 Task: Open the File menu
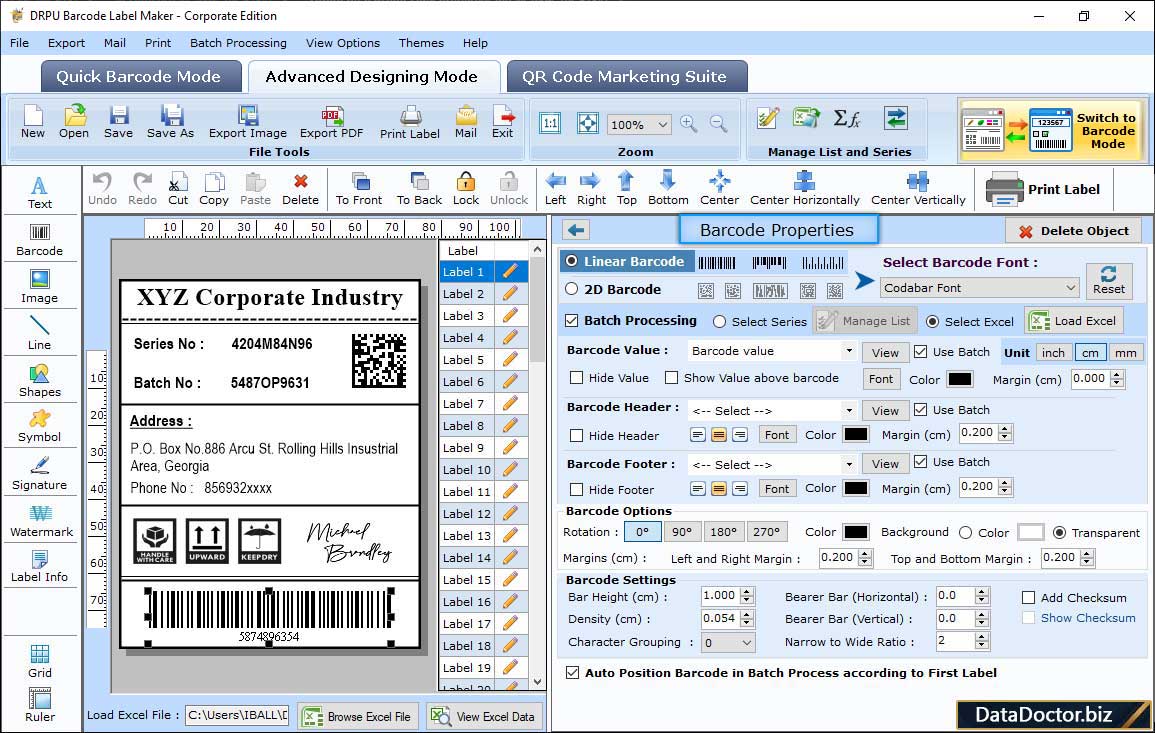click(19, 43)
